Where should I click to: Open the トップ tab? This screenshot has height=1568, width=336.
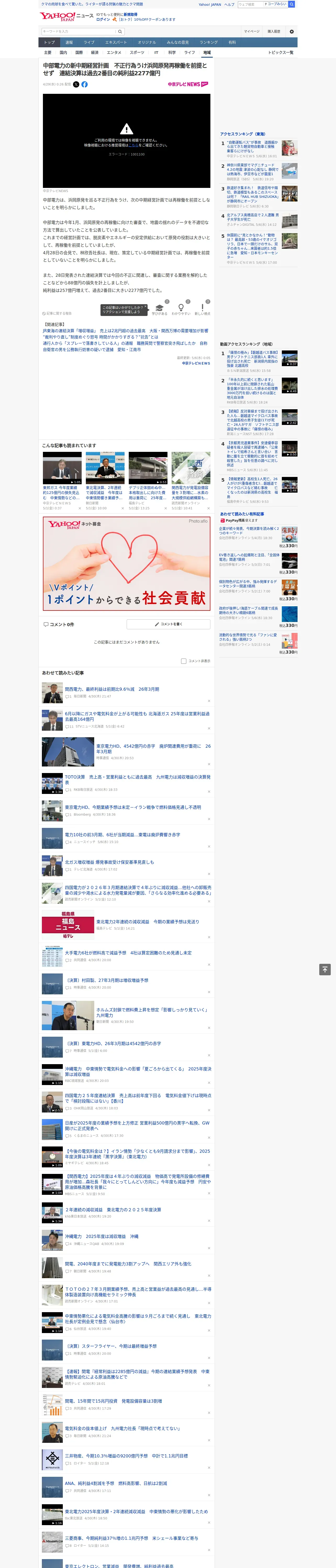coord(49,43)
